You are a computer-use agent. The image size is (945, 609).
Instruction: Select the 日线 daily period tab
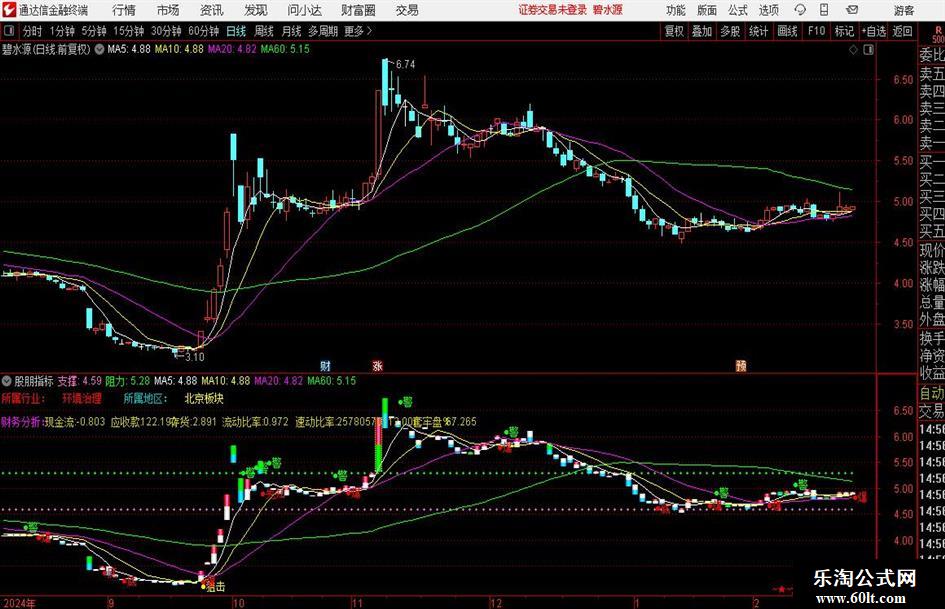tap(236, 31)
